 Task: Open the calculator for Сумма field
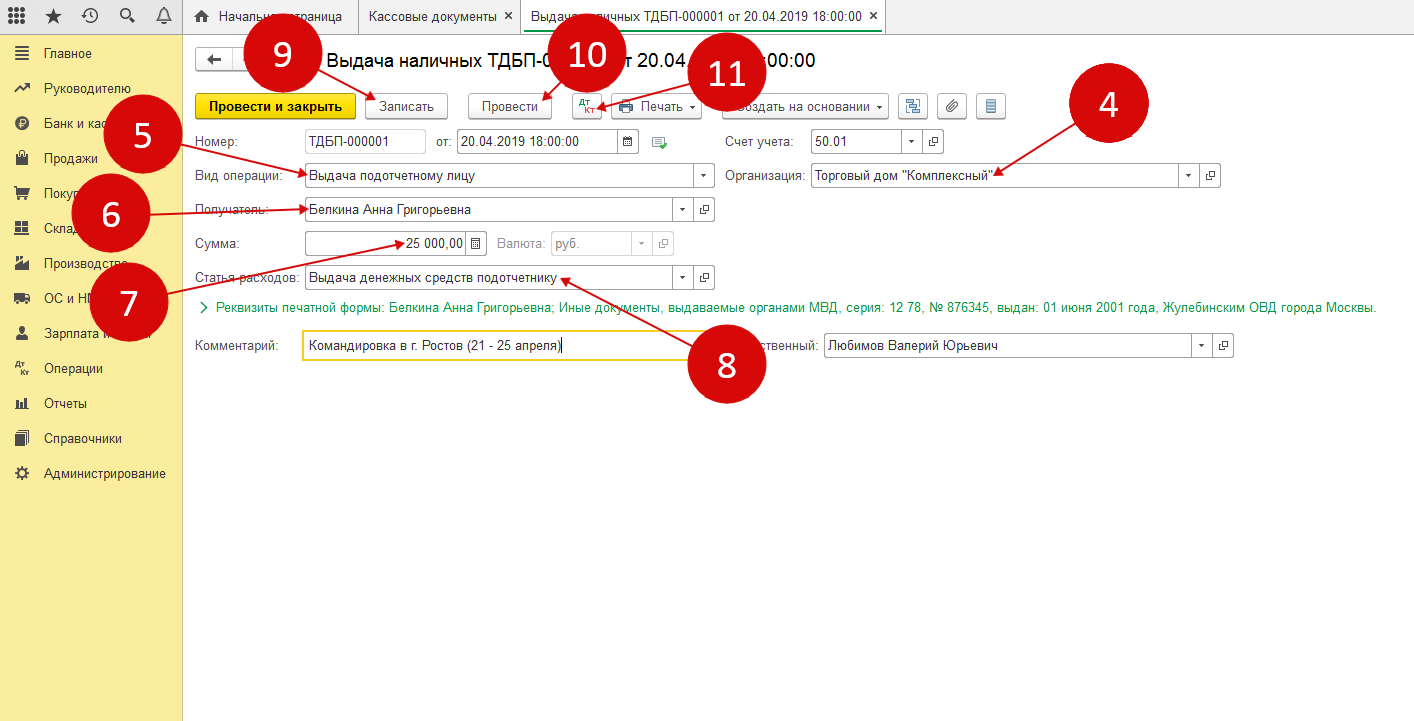point(476,243)
